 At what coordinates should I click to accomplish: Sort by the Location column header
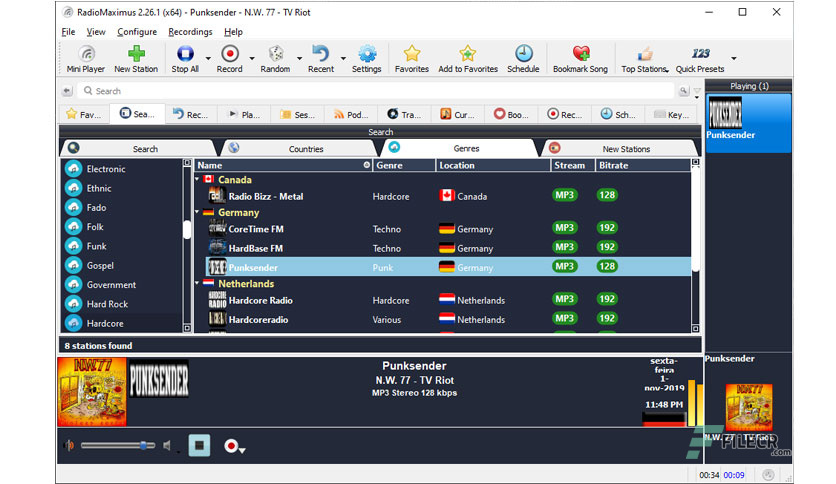(493, 165)
